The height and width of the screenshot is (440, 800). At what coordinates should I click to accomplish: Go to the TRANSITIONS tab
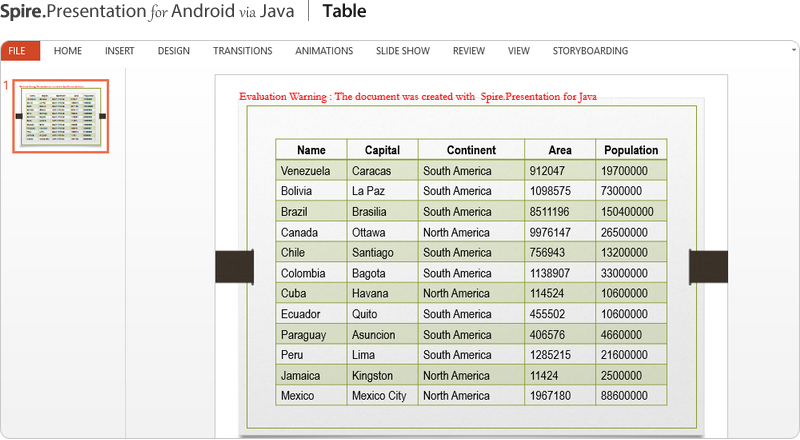tap(242, 51)
